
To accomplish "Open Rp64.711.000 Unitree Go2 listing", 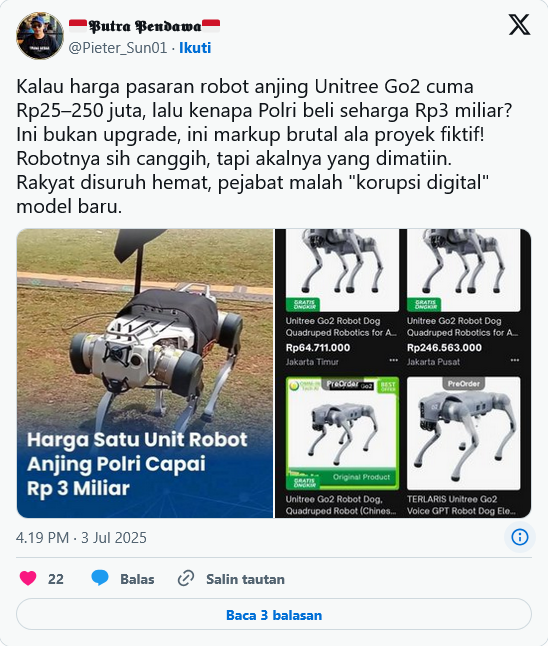I will tap(342, 298).
